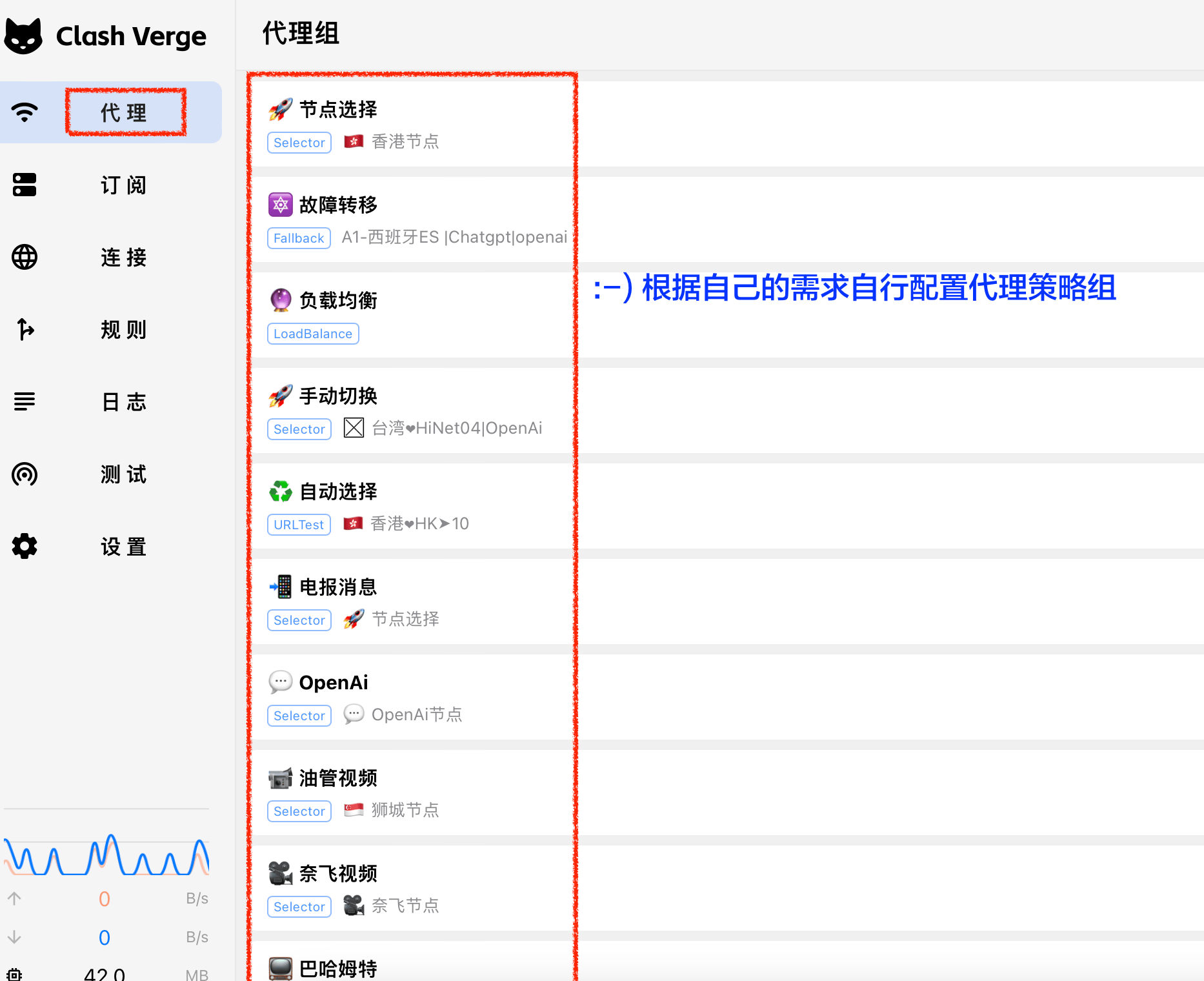The height and width of the screenshot is (981, 1204).
Task: Click the download arrow icon in traffic stats
Action: [x=14, y=937]
